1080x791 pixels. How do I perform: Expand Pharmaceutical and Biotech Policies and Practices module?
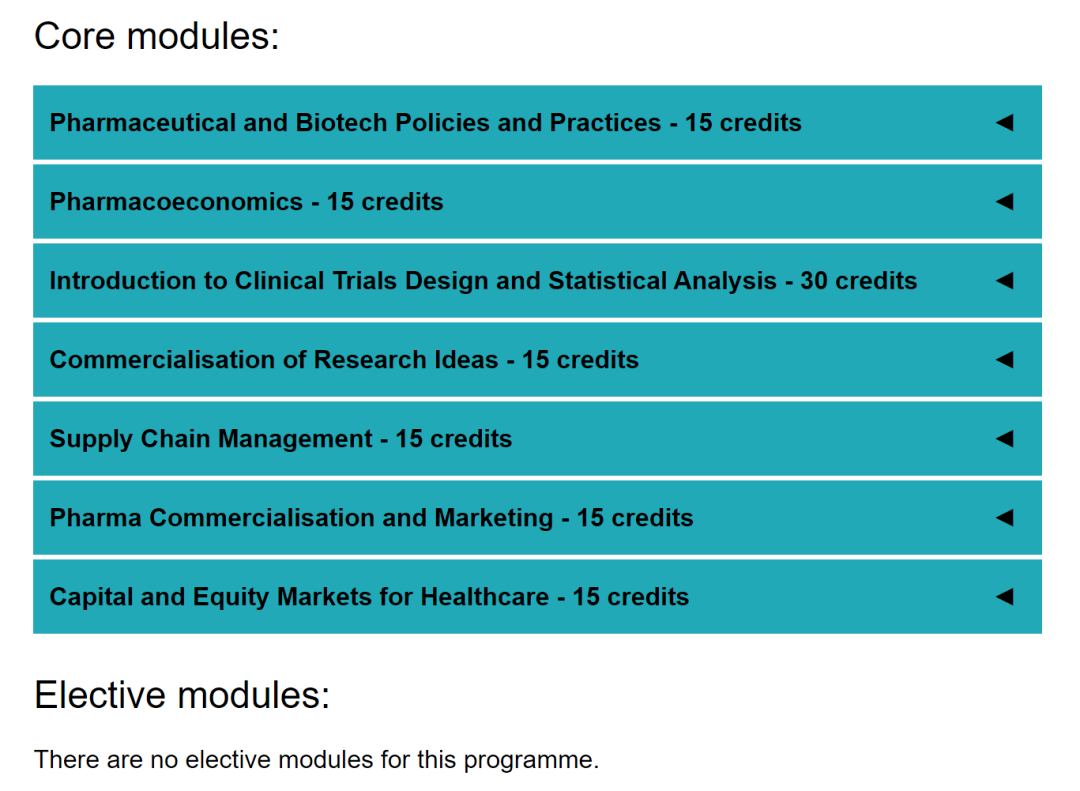pos(537,123)
